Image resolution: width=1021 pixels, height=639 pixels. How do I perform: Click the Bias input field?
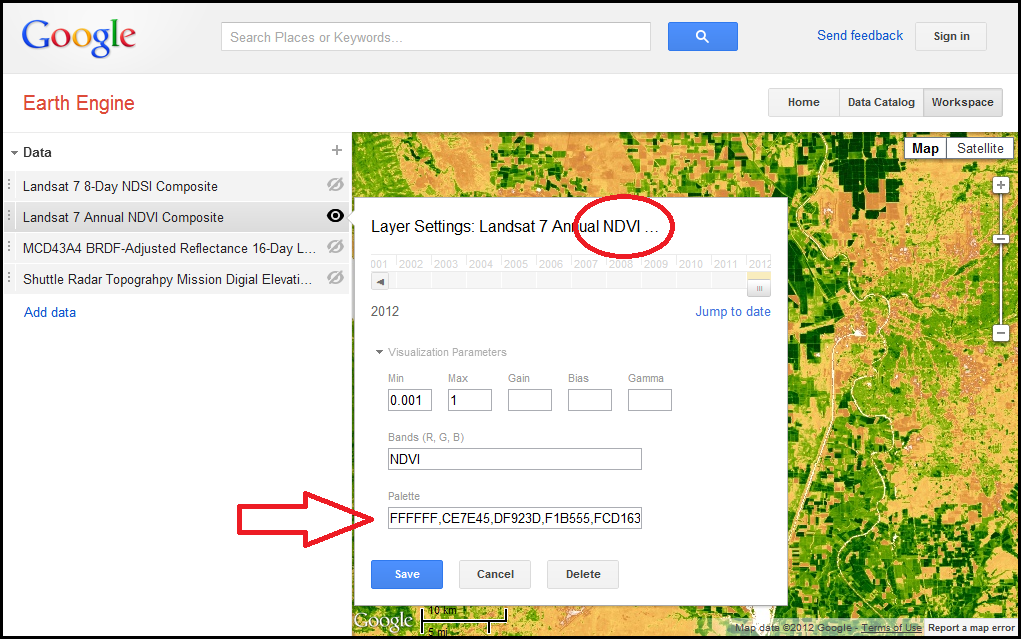tap(589, 400)
